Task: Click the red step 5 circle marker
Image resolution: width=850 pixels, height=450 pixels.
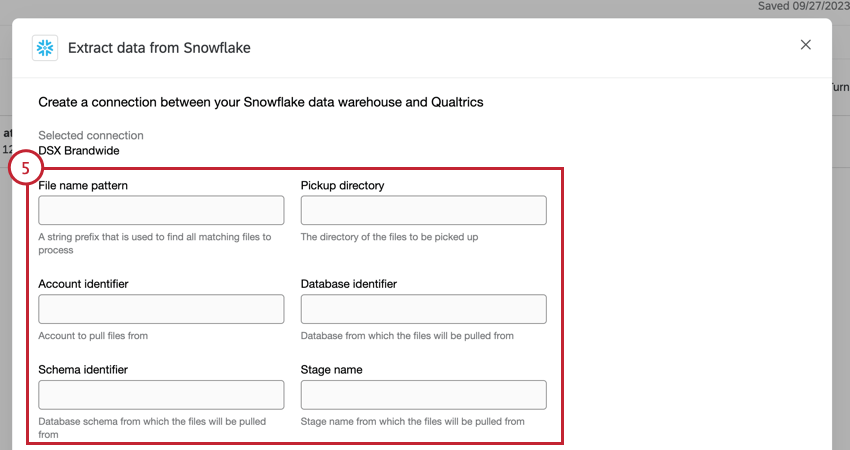Action: click(25, 168)
